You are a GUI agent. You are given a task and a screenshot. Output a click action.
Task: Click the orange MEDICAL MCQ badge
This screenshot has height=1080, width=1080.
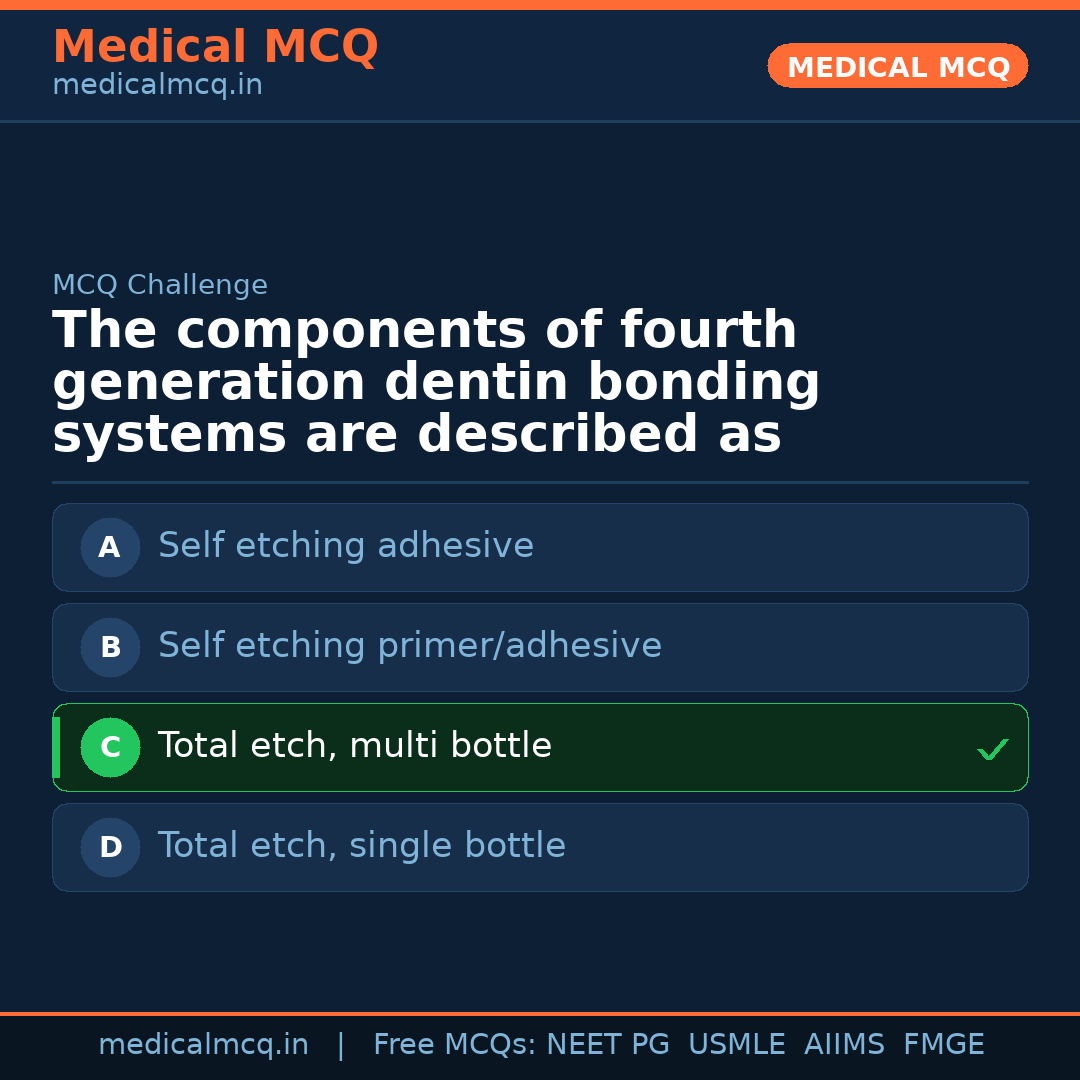[x=898, y=67]
